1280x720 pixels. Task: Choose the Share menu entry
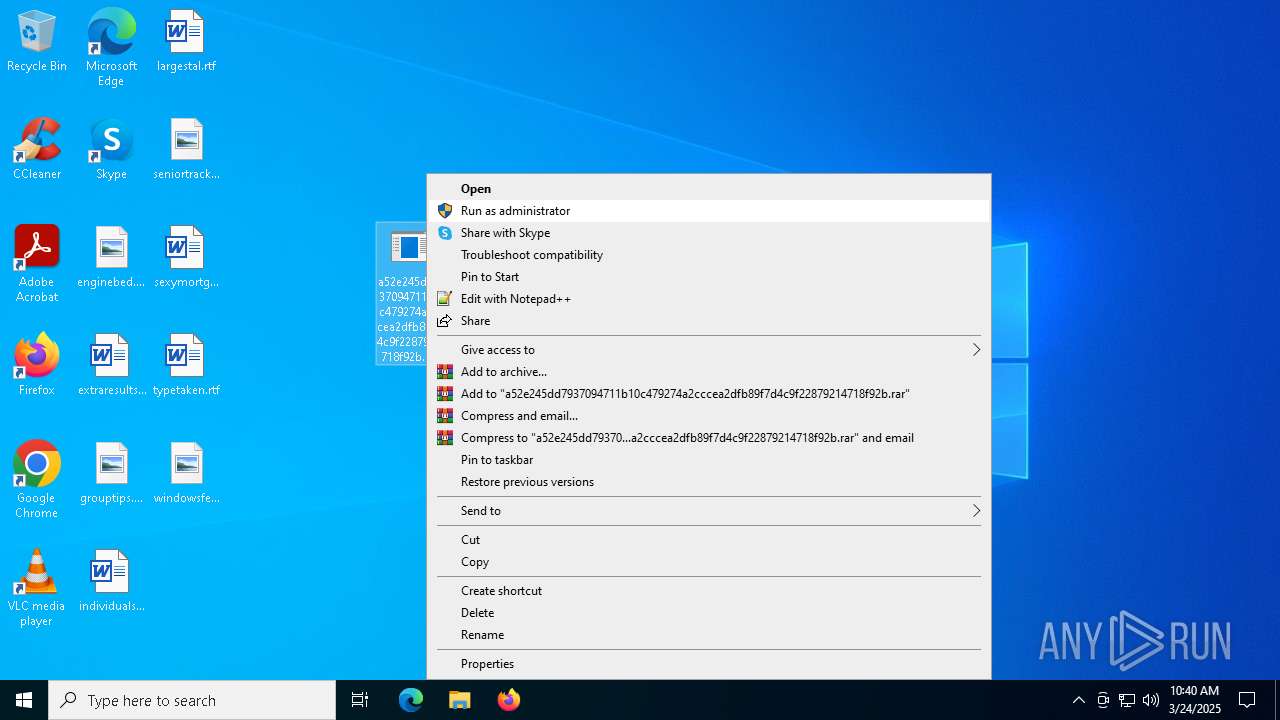709,321
